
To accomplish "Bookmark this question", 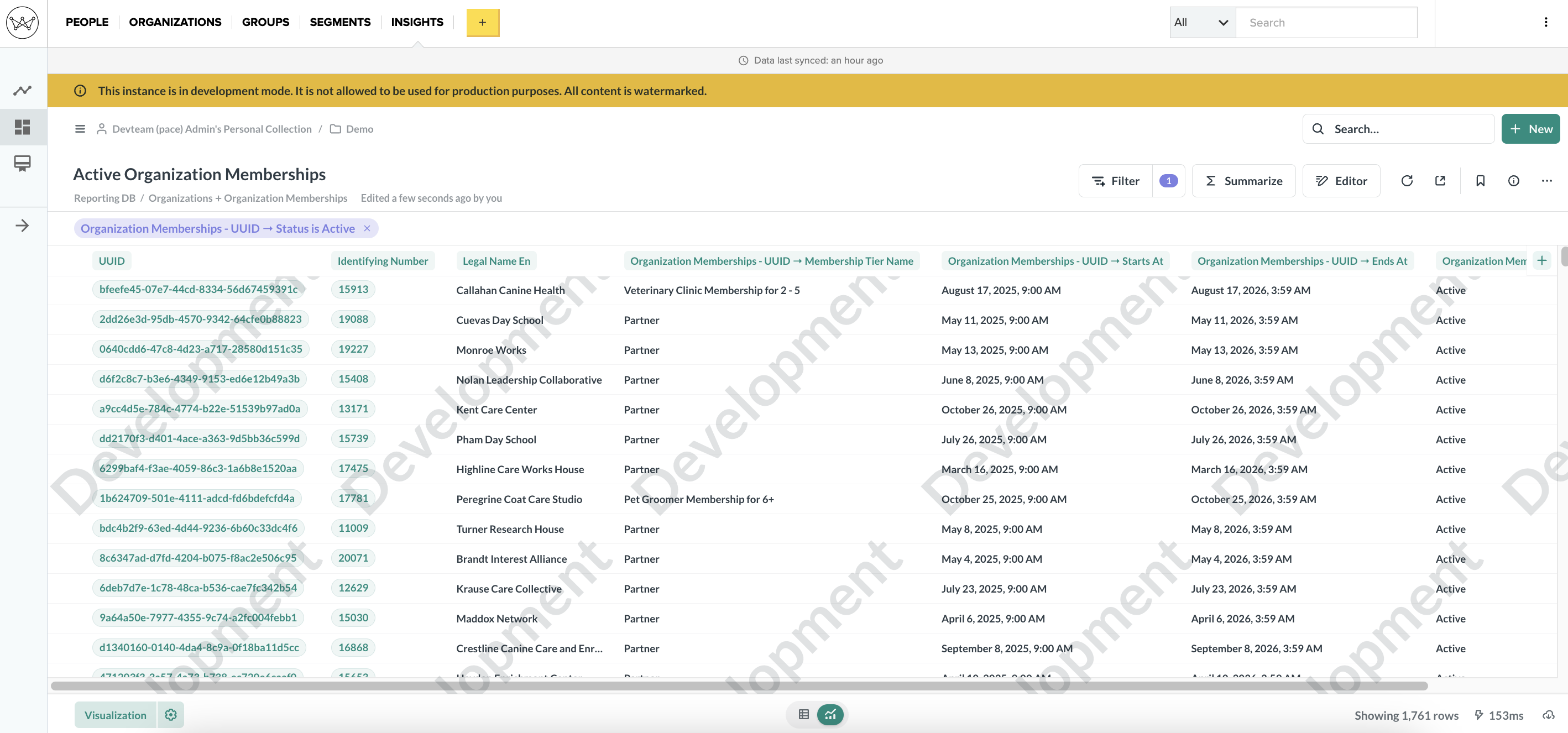I will point(1480,181).
